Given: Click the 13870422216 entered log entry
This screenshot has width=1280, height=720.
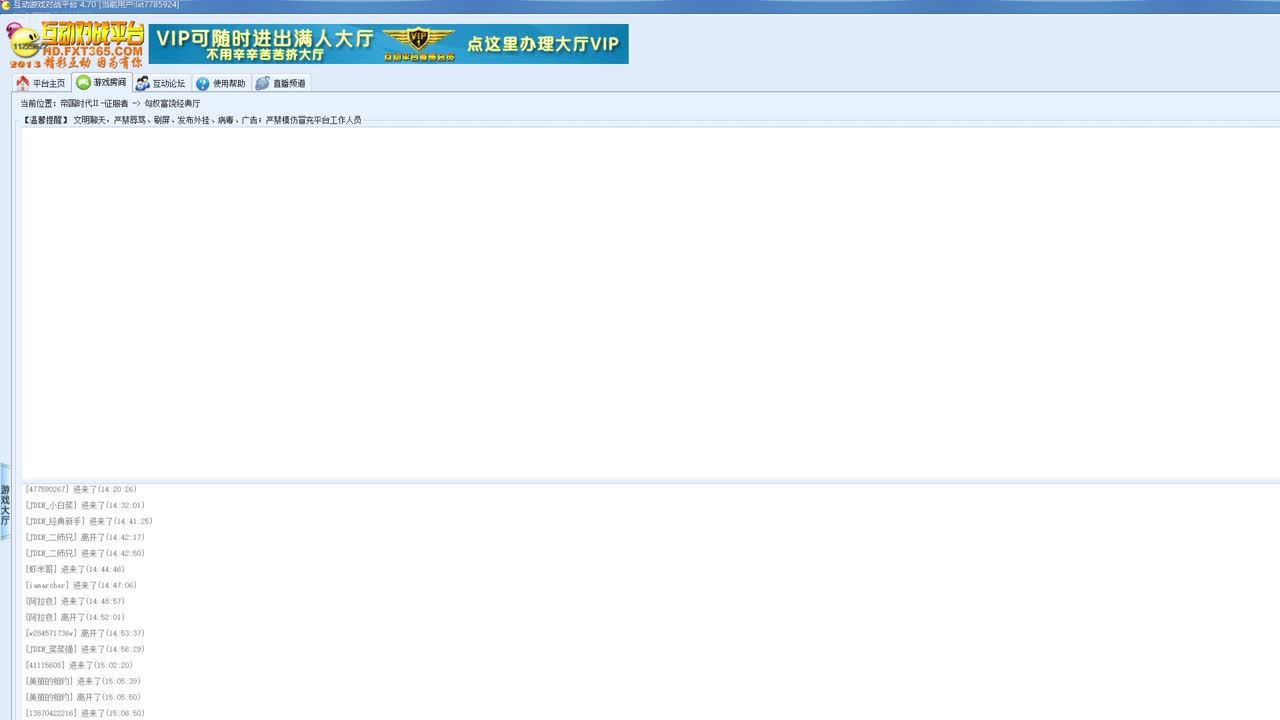Looking at the screenshot, I should pyautogui.click(x=85, y=713).
